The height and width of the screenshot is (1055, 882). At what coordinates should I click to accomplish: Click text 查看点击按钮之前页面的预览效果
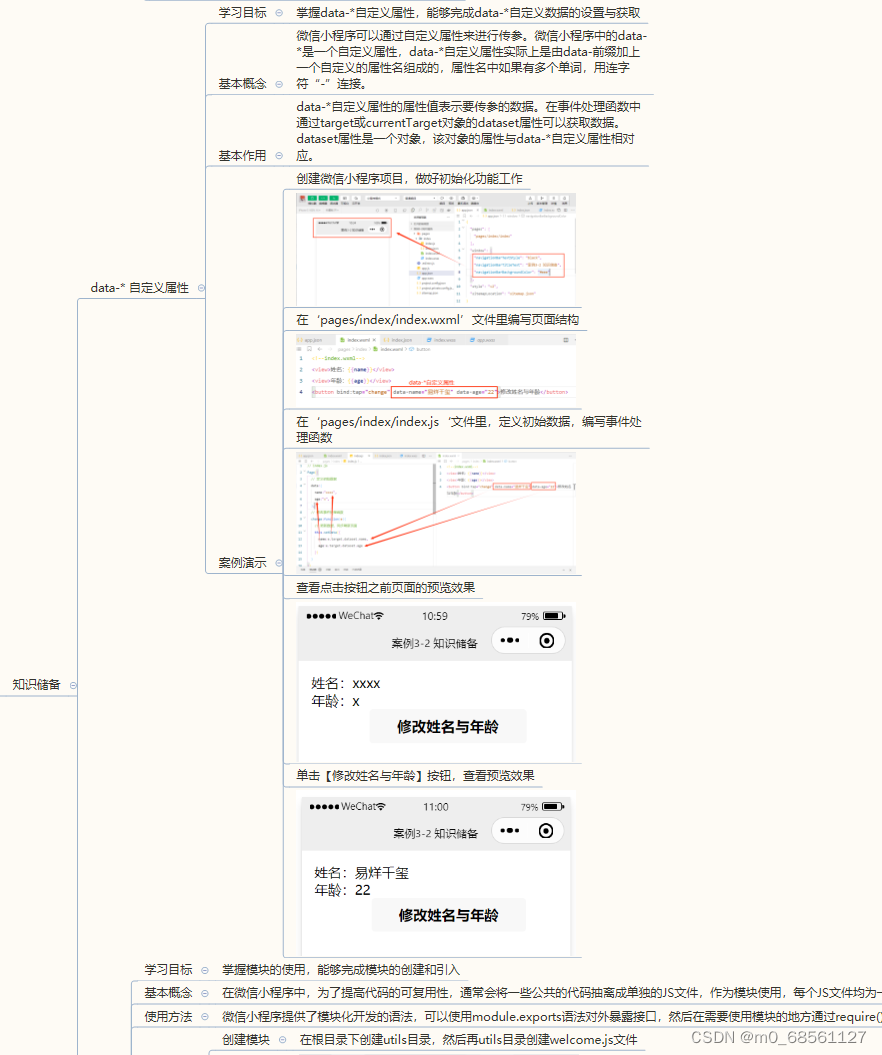click(385, 587)
